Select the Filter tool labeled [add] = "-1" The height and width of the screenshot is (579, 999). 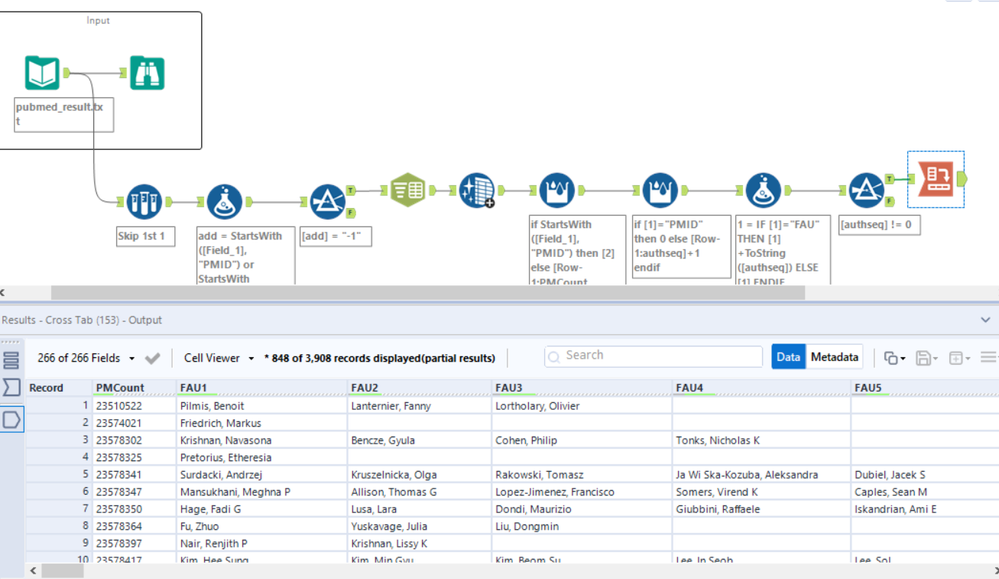tap(327, 202)
